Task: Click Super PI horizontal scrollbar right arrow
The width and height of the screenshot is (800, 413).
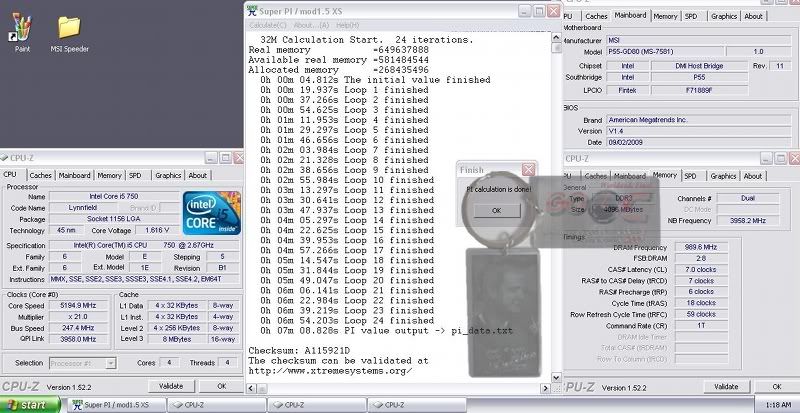Action: 545,388
